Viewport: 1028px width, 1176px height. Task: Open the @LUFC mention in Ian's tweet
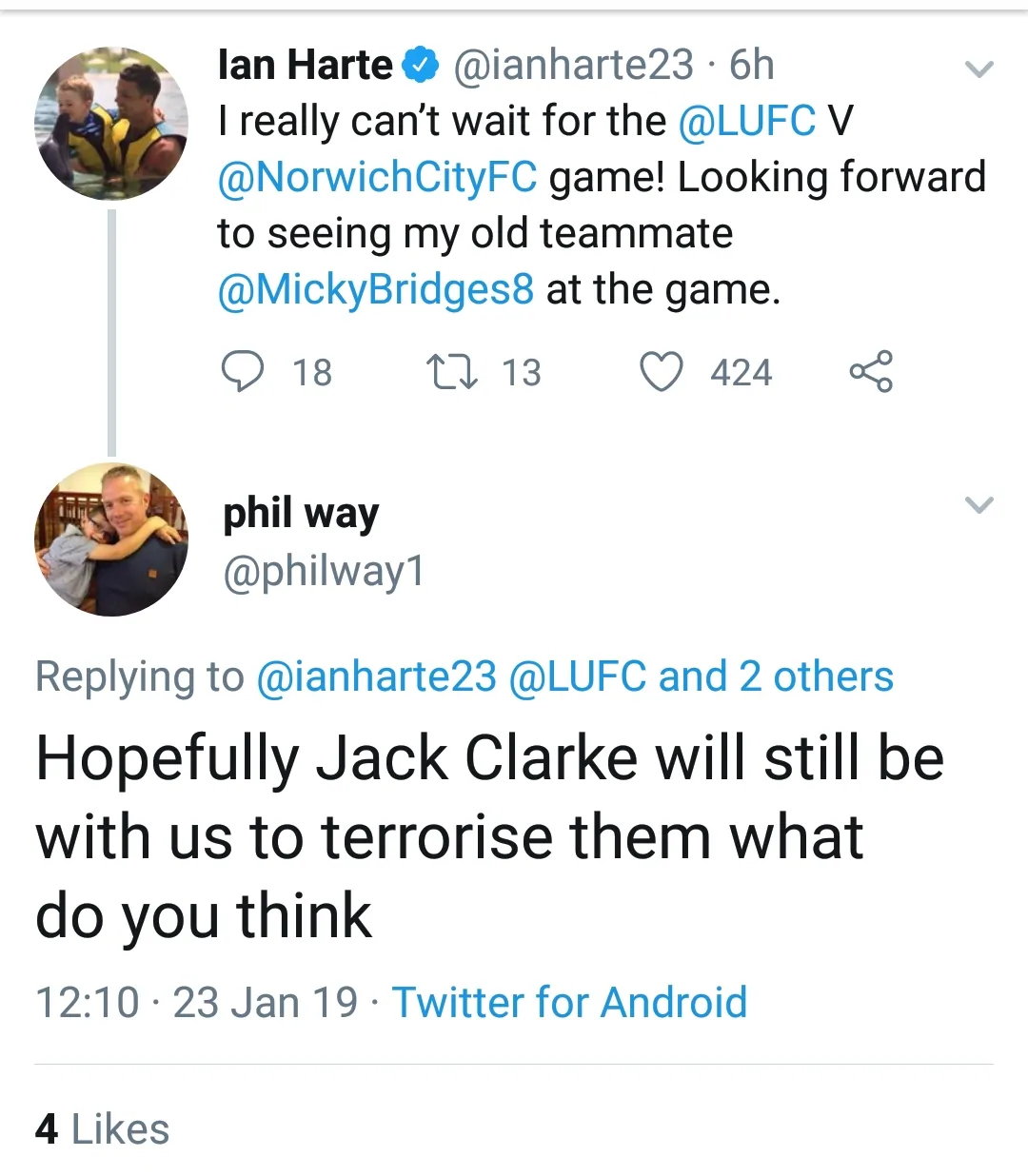pos(746,121)
